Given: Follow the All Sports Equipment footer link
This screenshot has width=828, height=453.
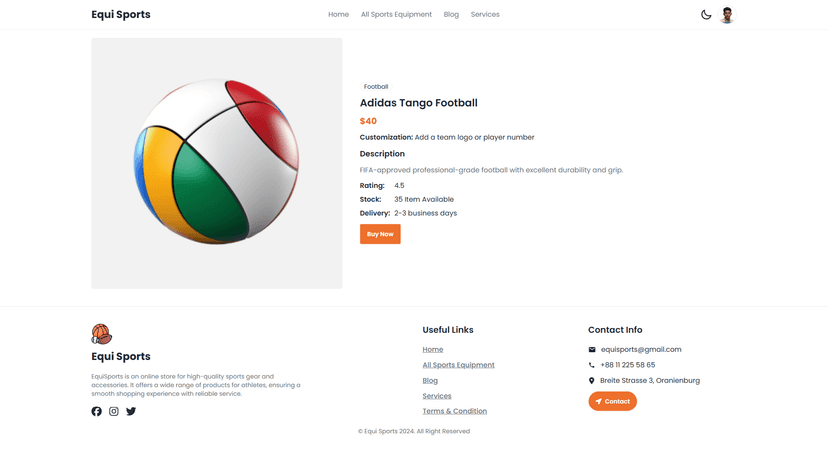Looking at the screenshot, I should [x=458, y=365].
